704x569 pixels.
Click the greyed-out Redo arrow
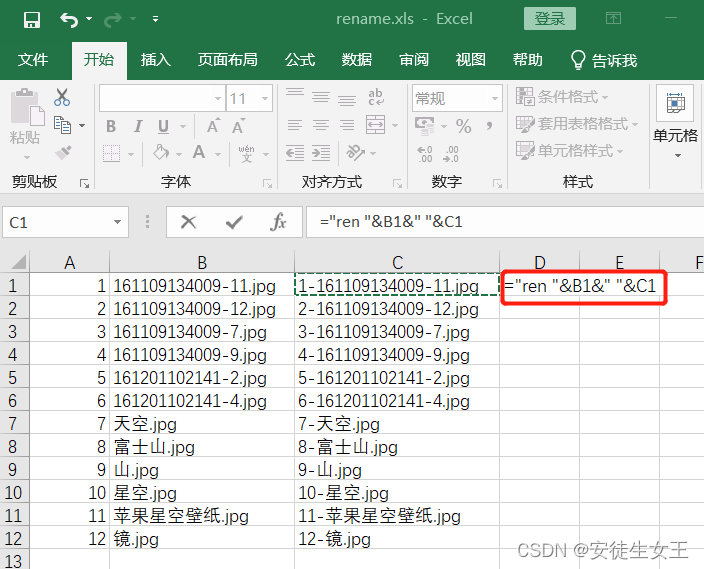113,19
